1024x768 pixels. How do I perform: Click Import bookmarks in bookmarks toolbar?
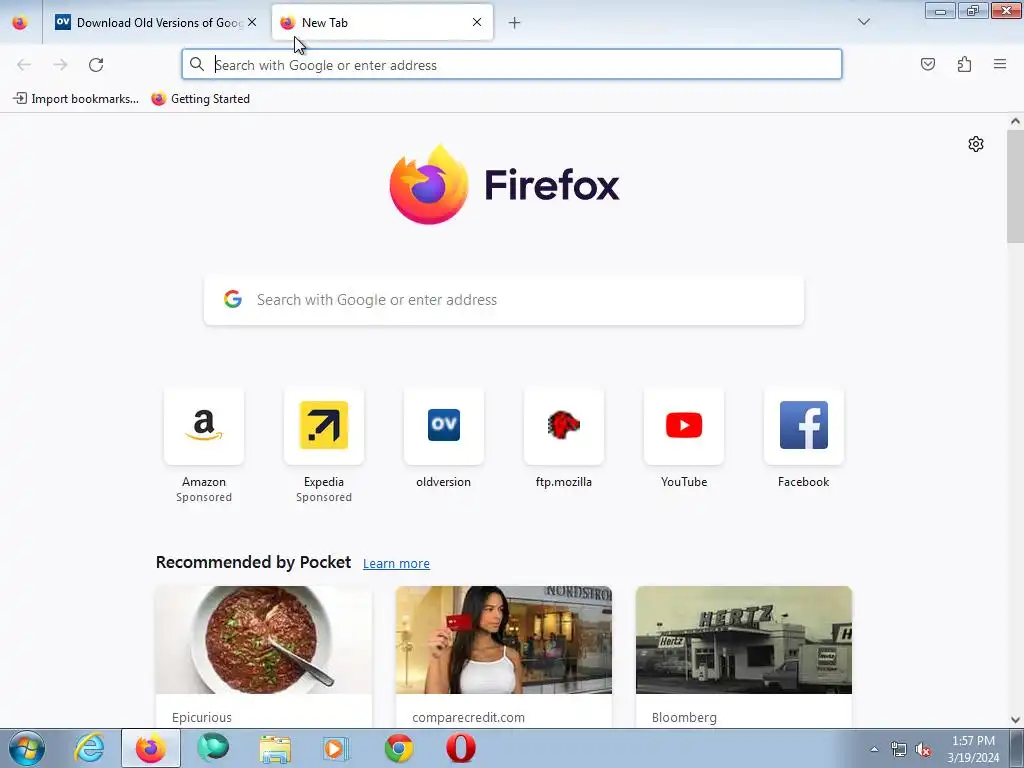[76, 99]
